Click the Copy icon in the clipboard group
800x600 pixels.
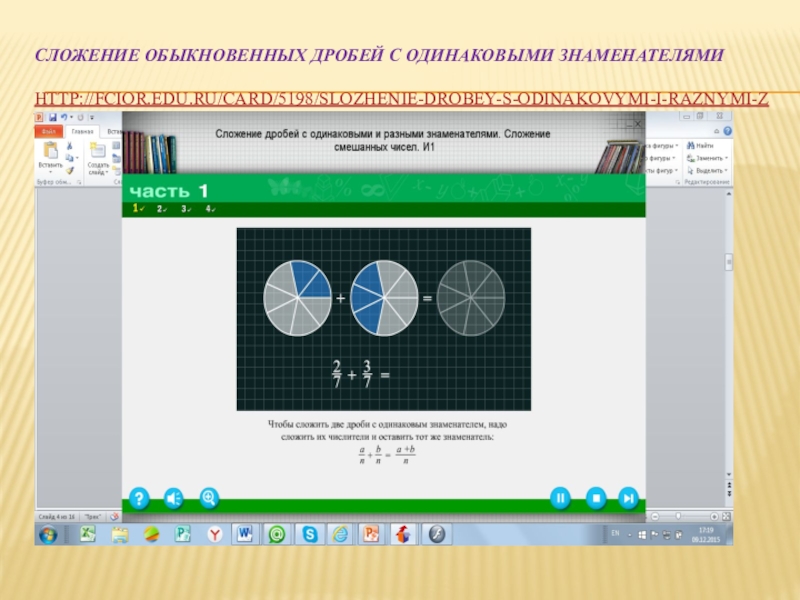click(69, 158)
